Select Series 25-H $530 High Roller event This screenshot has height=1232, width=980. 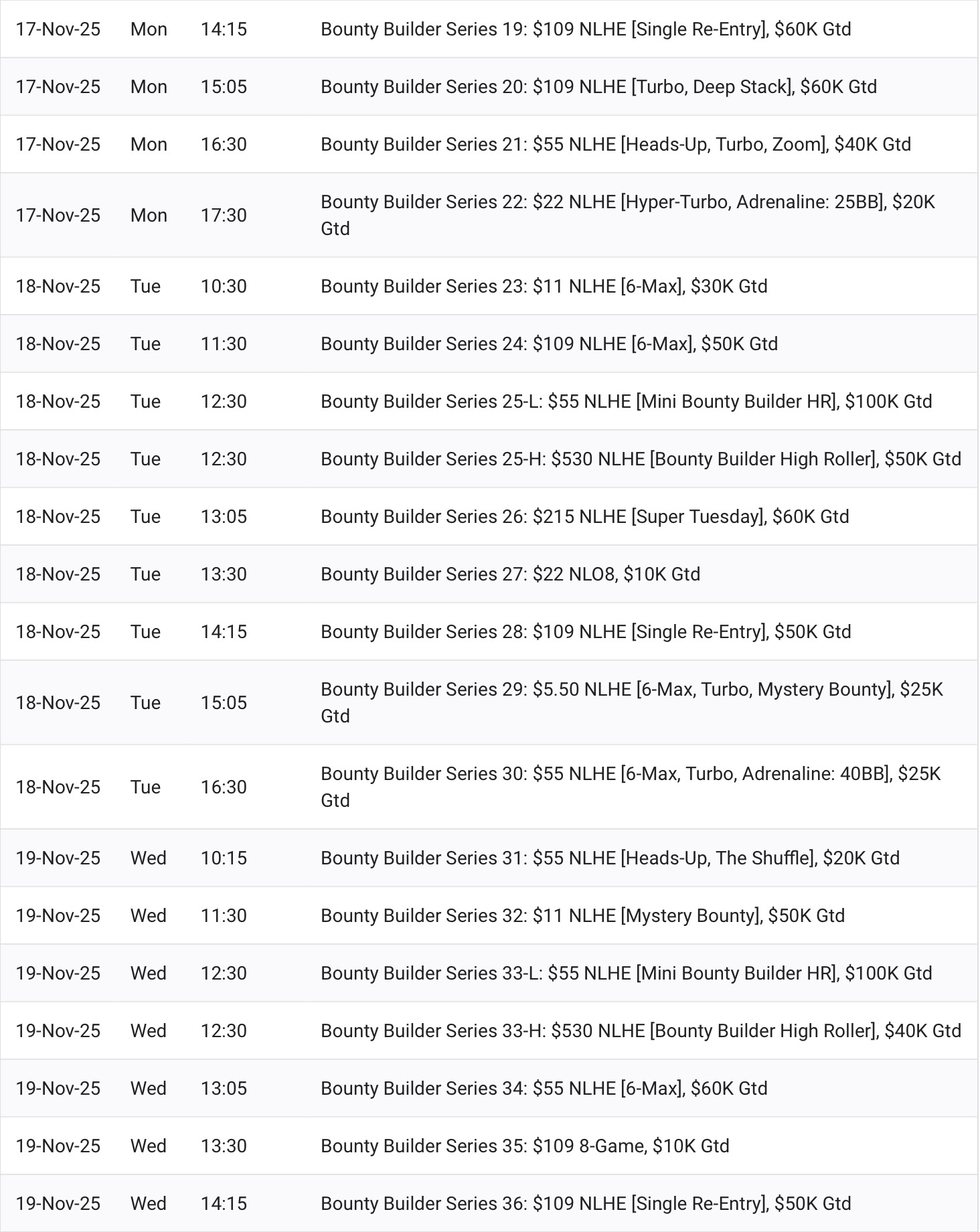click(x=641, y=459)
